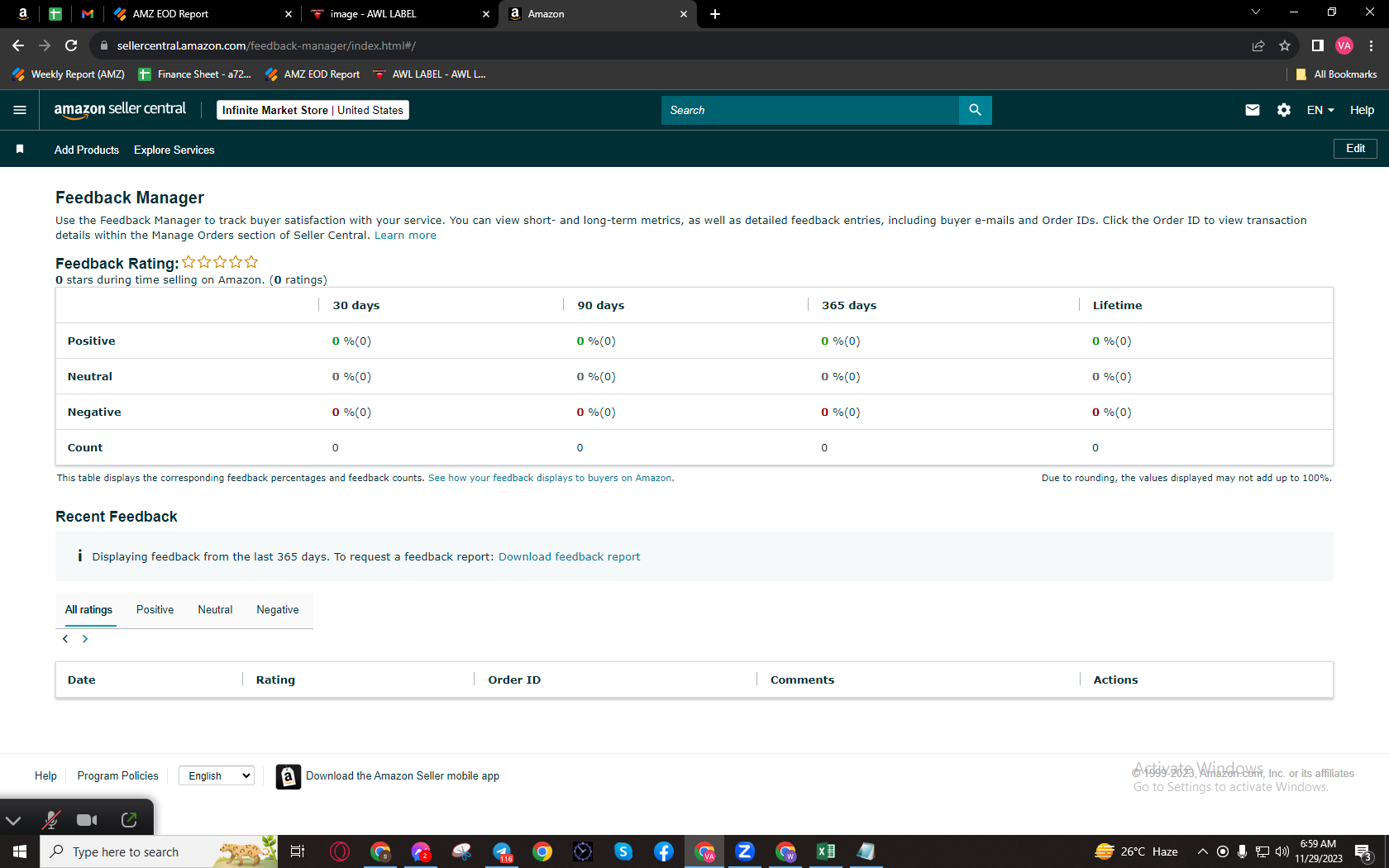Image resolution: width=1389 pixels, height=868 pixels.
Task: Open the English language select box
Action: click(x=217, y=775)
